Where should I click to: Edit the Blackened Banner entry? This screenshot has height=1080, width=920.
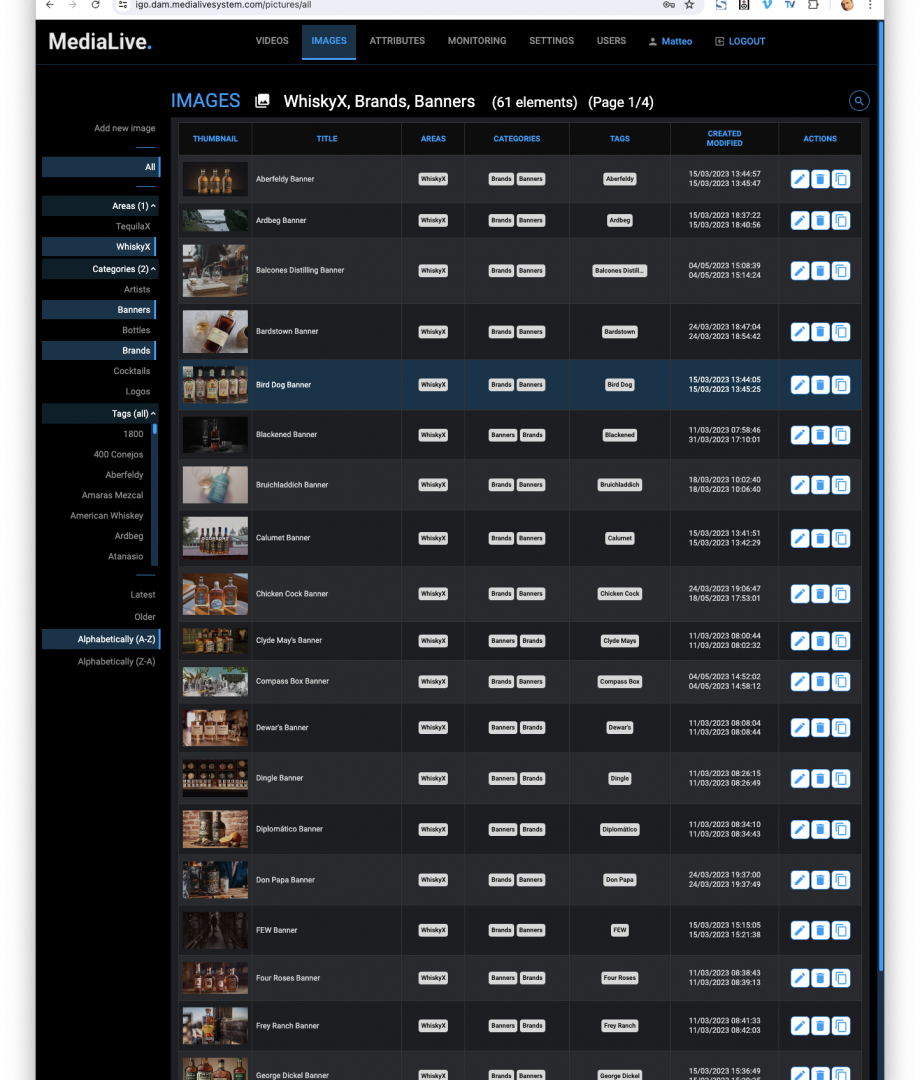pyautogui.click(x=799, y=435)
